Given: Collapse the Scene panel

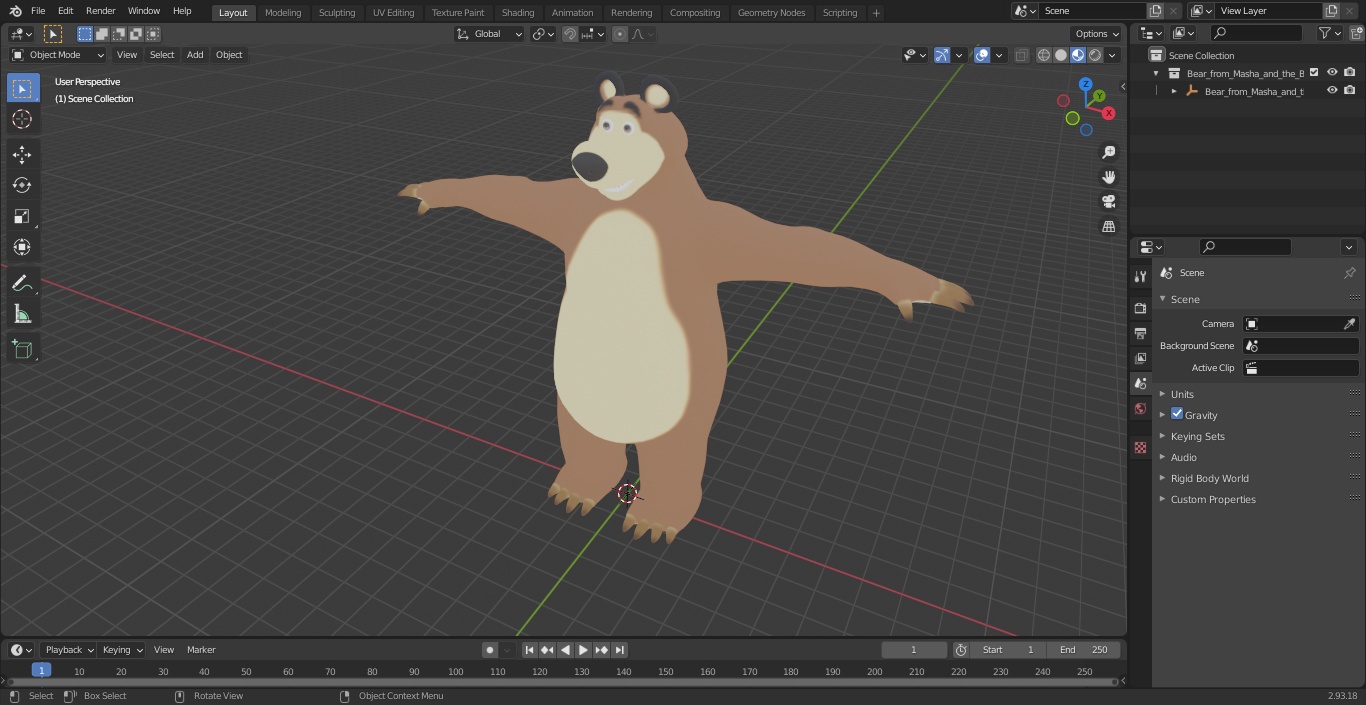Looking at the screenshot, I should pos(1185,299).
